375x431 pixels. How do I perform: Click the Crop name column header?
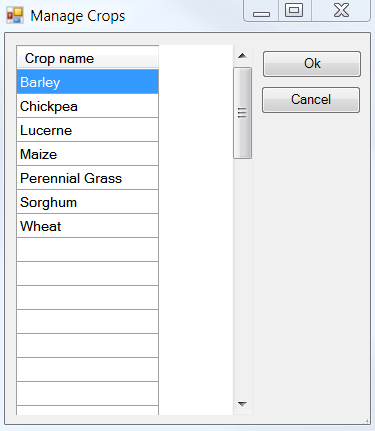[88, 58]
